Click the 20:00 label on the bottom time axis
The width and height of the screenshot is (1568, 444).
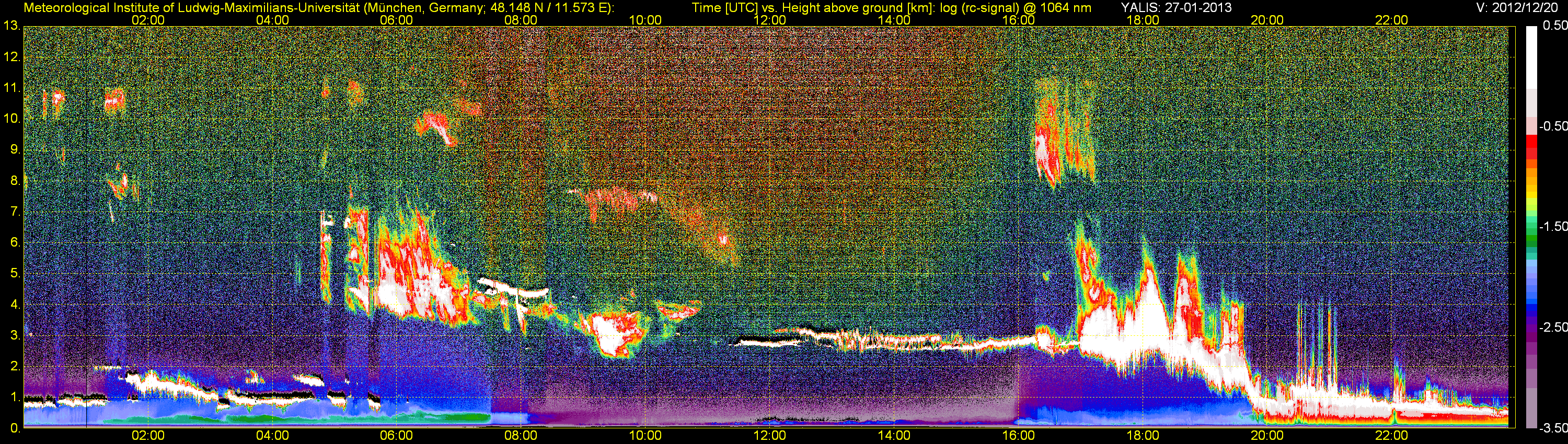[1267, 436]
